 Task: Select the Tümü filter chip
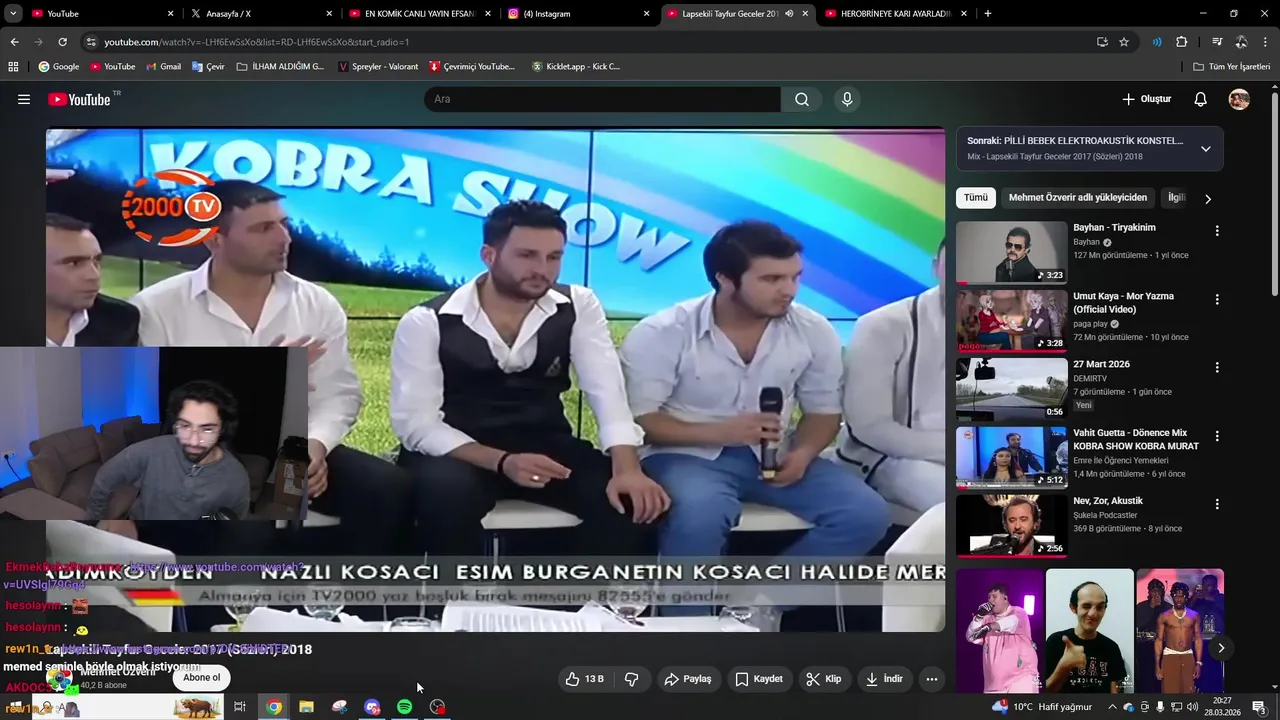pyautogui.click(x=975, y=198)
